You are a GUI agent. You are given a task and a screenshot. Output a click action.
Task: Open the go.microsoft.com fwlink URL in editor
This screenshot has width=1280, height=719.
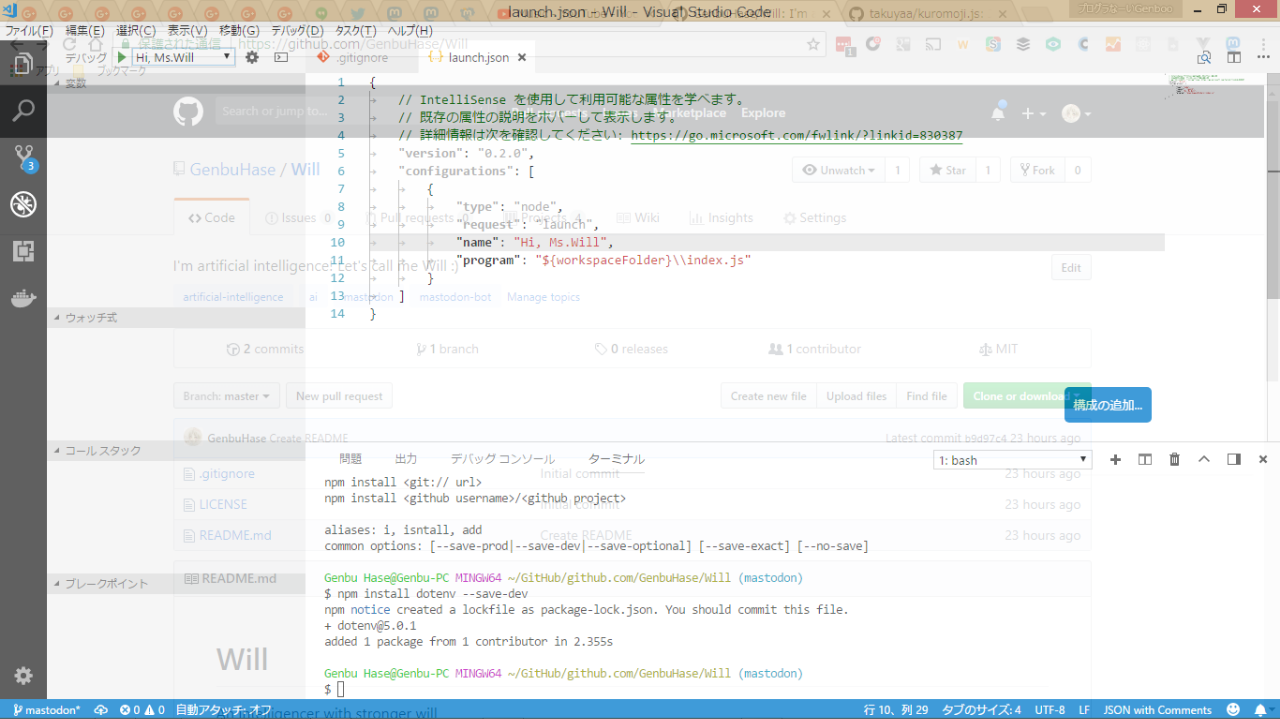(796, 135)
